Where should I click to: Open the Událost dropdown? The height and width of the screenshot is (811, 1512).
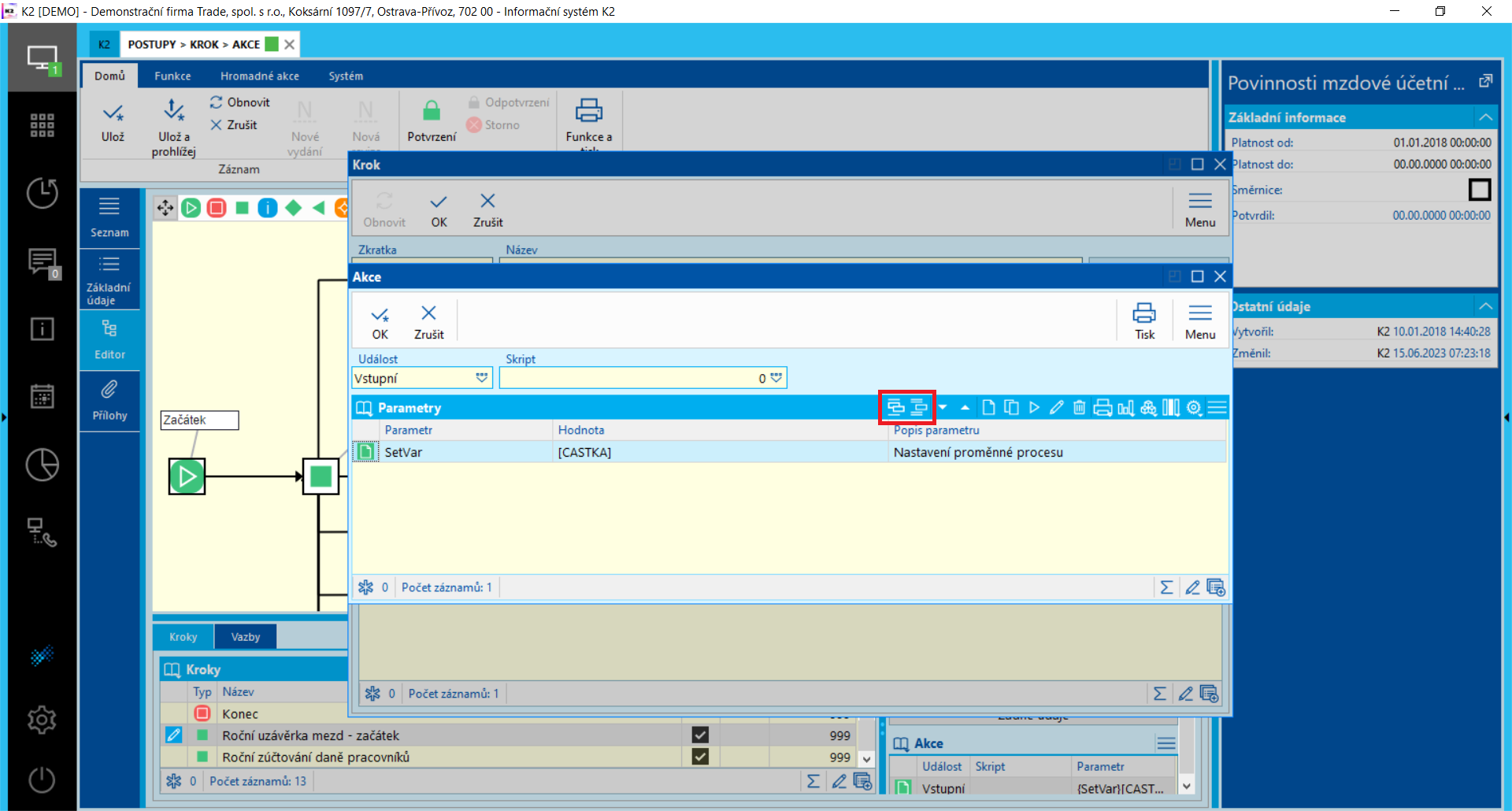coord(482,378)
